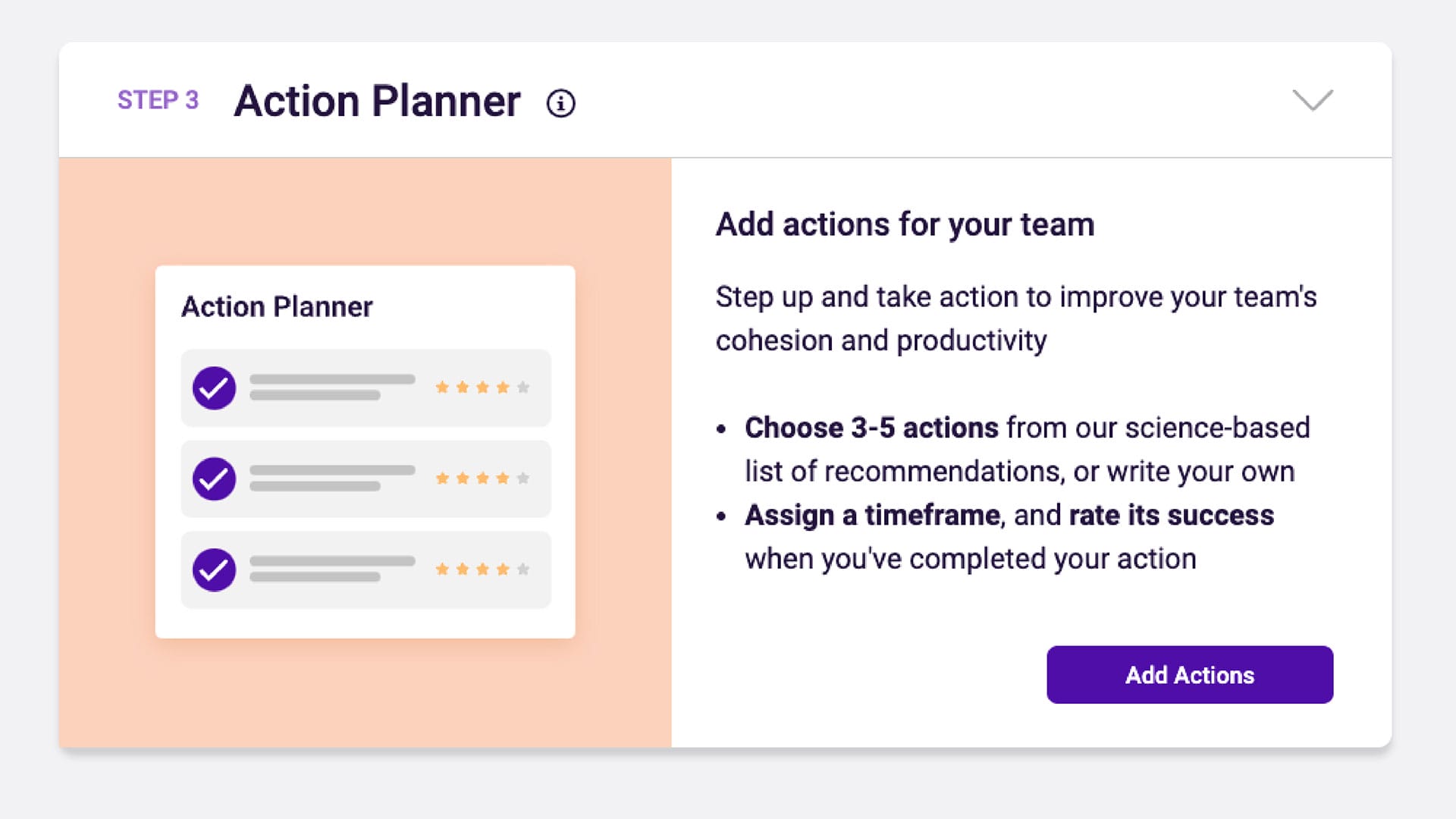
Task: Click 'Add actions for your team' heading
Action: (x=905, y=224)
